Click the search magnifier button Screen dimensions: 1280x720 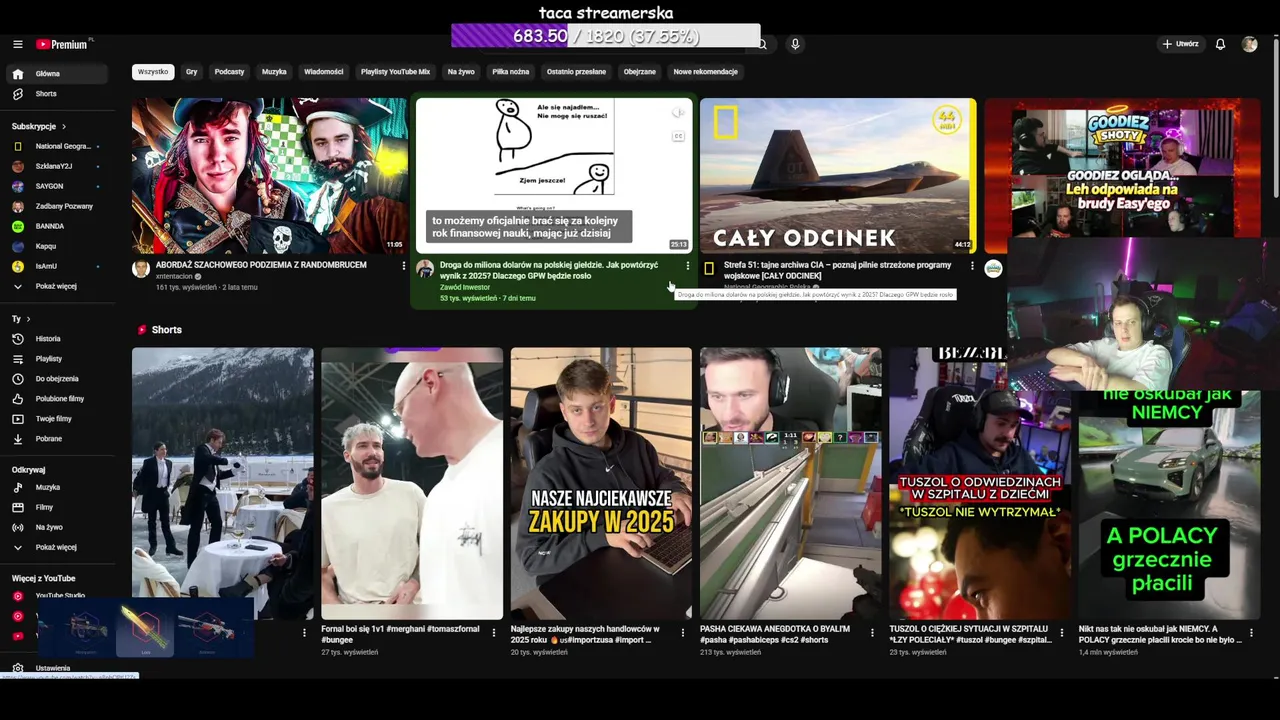point(762,44)
